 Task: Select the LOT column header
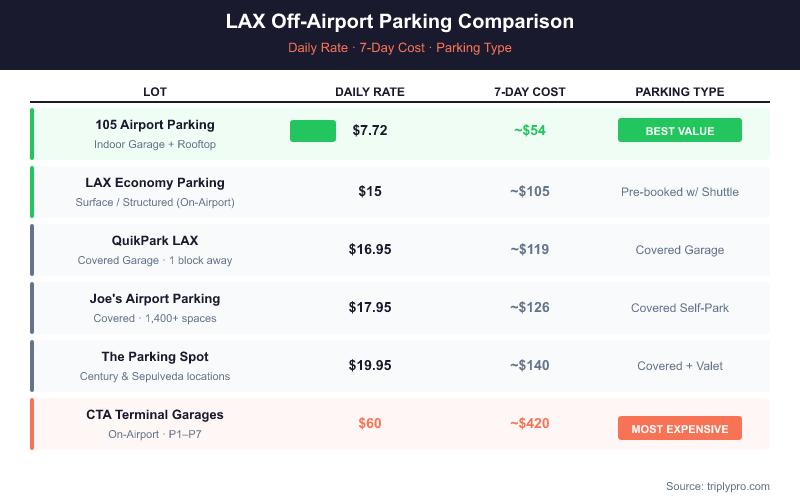[155, 92]
